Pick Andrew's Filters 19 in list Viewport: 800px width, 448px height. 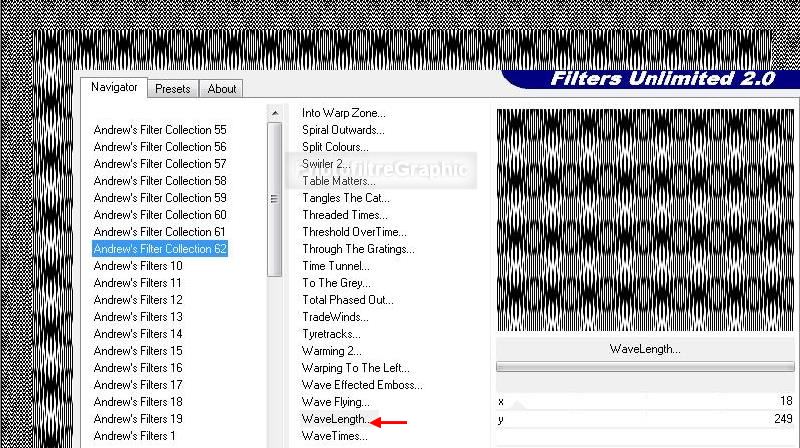point(138,419)
